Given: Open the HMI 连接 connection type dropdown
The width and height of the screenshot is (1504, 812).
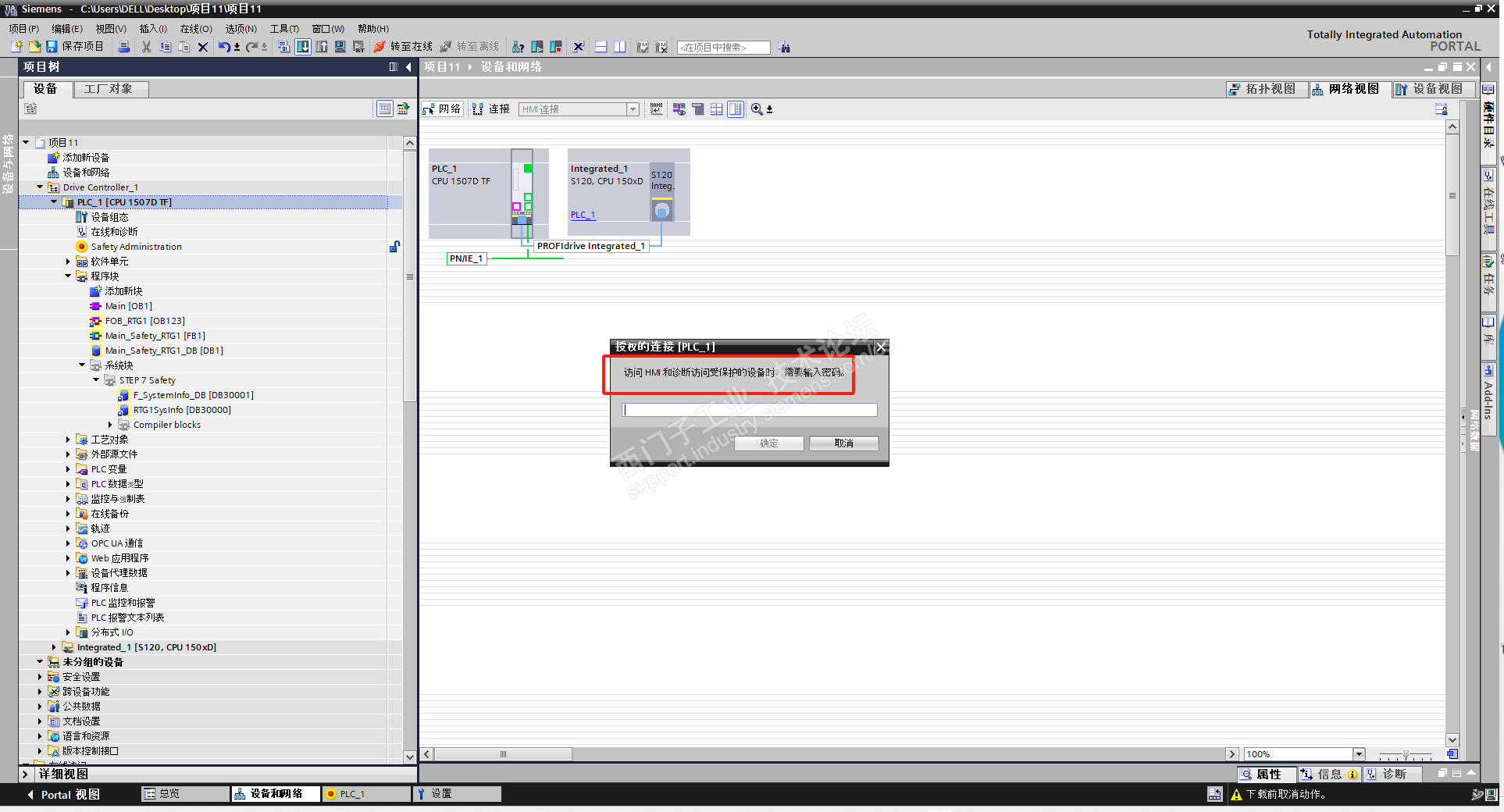Looking at the screenshot, I should [633, 109].
